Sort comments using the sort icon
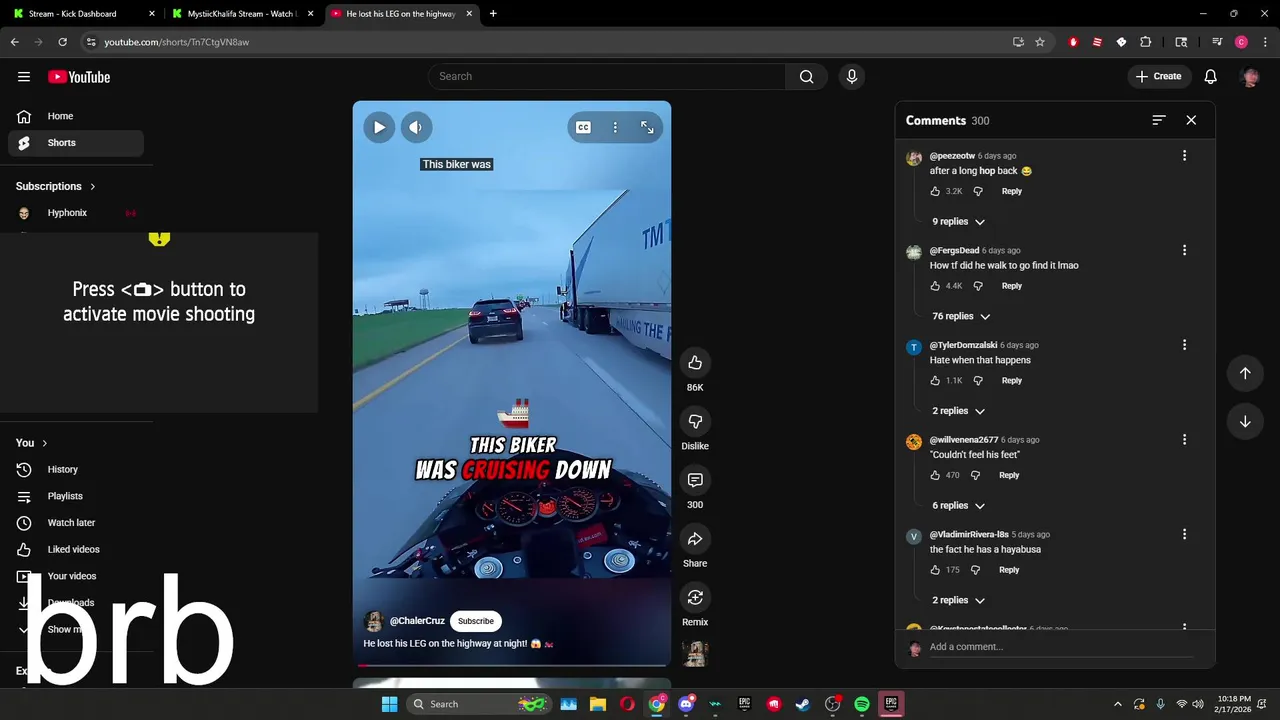 1159,120
